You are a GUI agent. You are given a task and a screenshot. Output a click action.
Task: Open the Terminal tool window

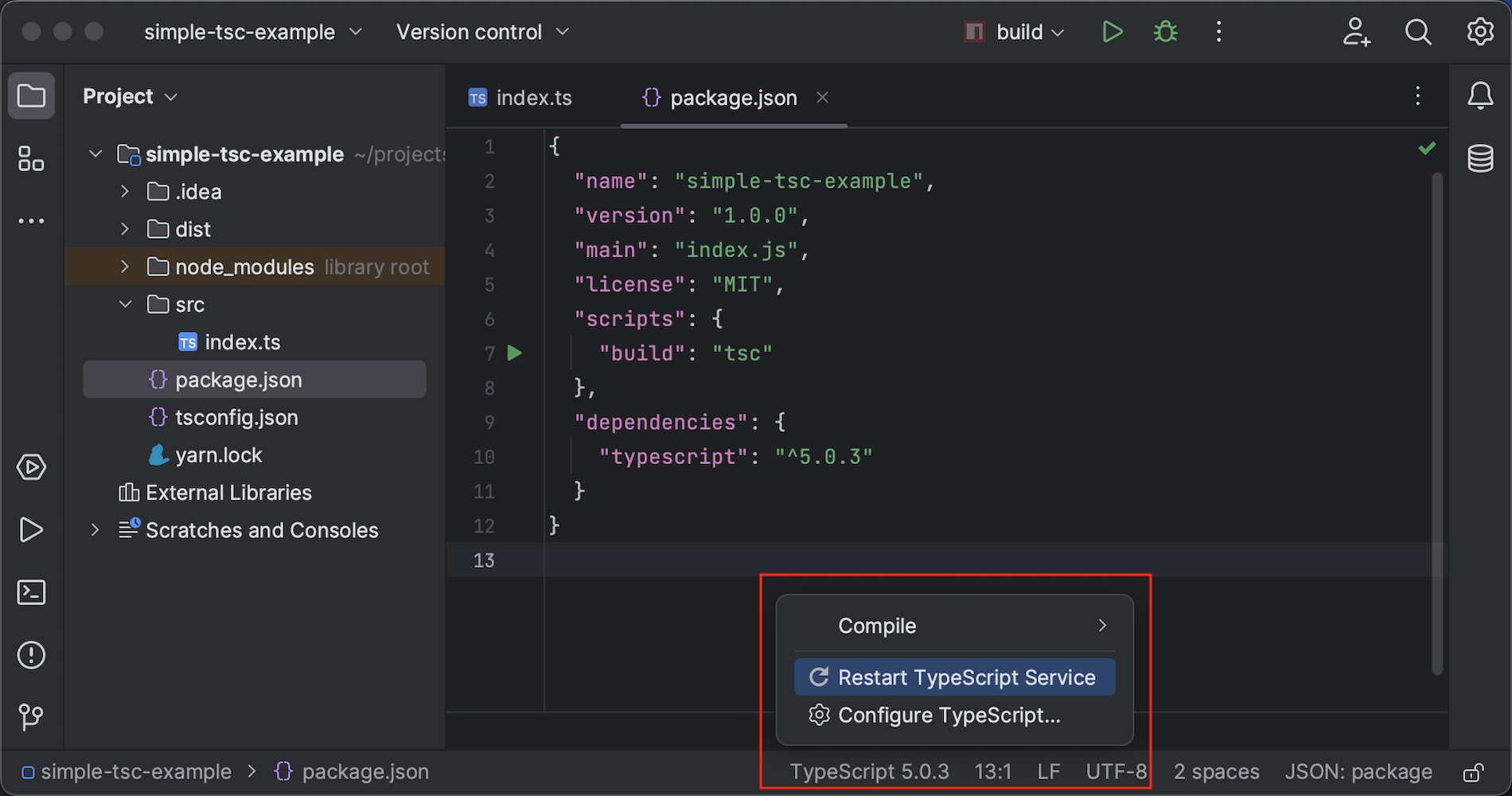pyautogui.click(x=31, y=592)
